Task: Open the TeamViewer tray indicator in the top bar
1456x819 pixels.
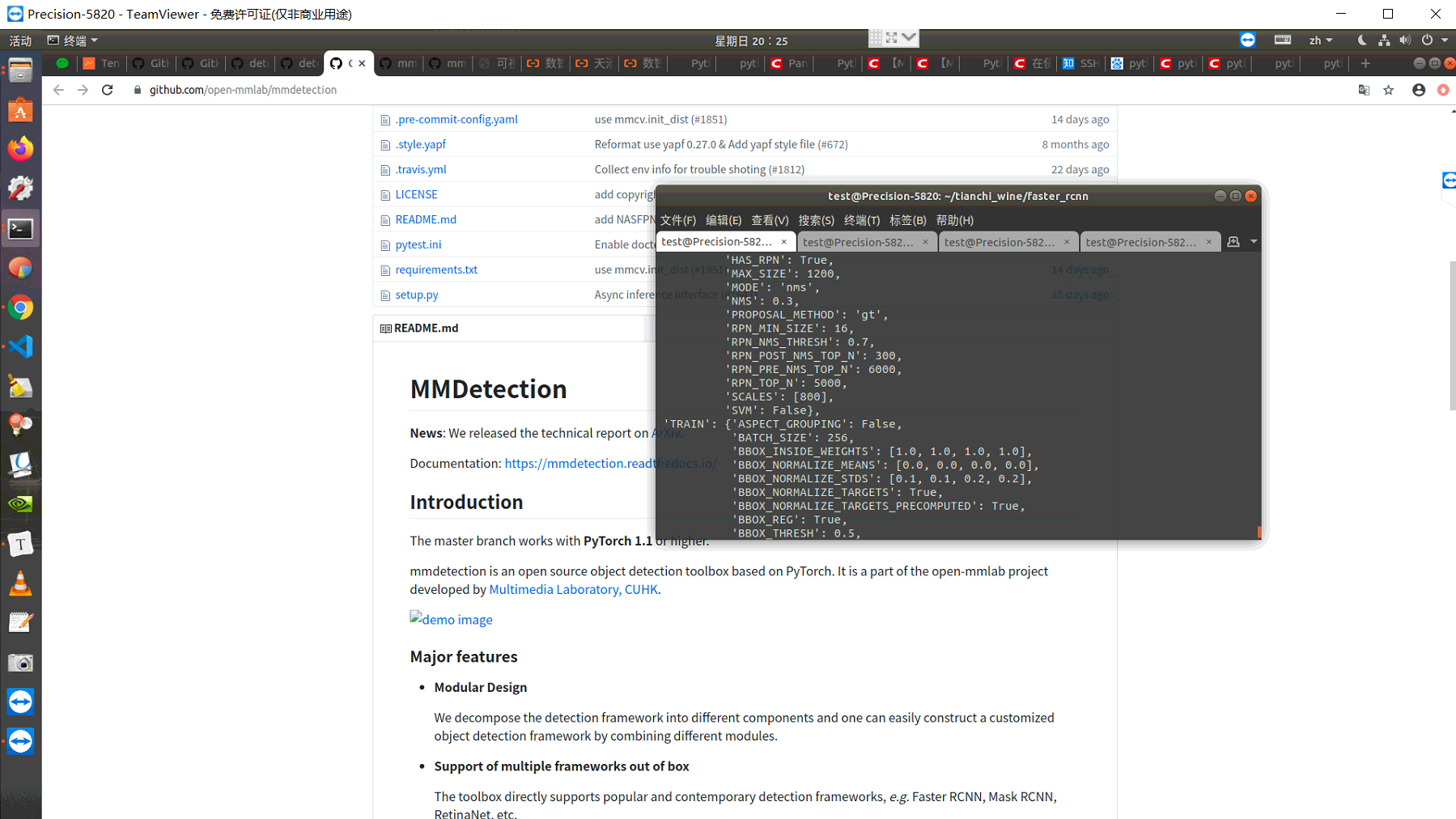Action: (x=1247, y=40)
